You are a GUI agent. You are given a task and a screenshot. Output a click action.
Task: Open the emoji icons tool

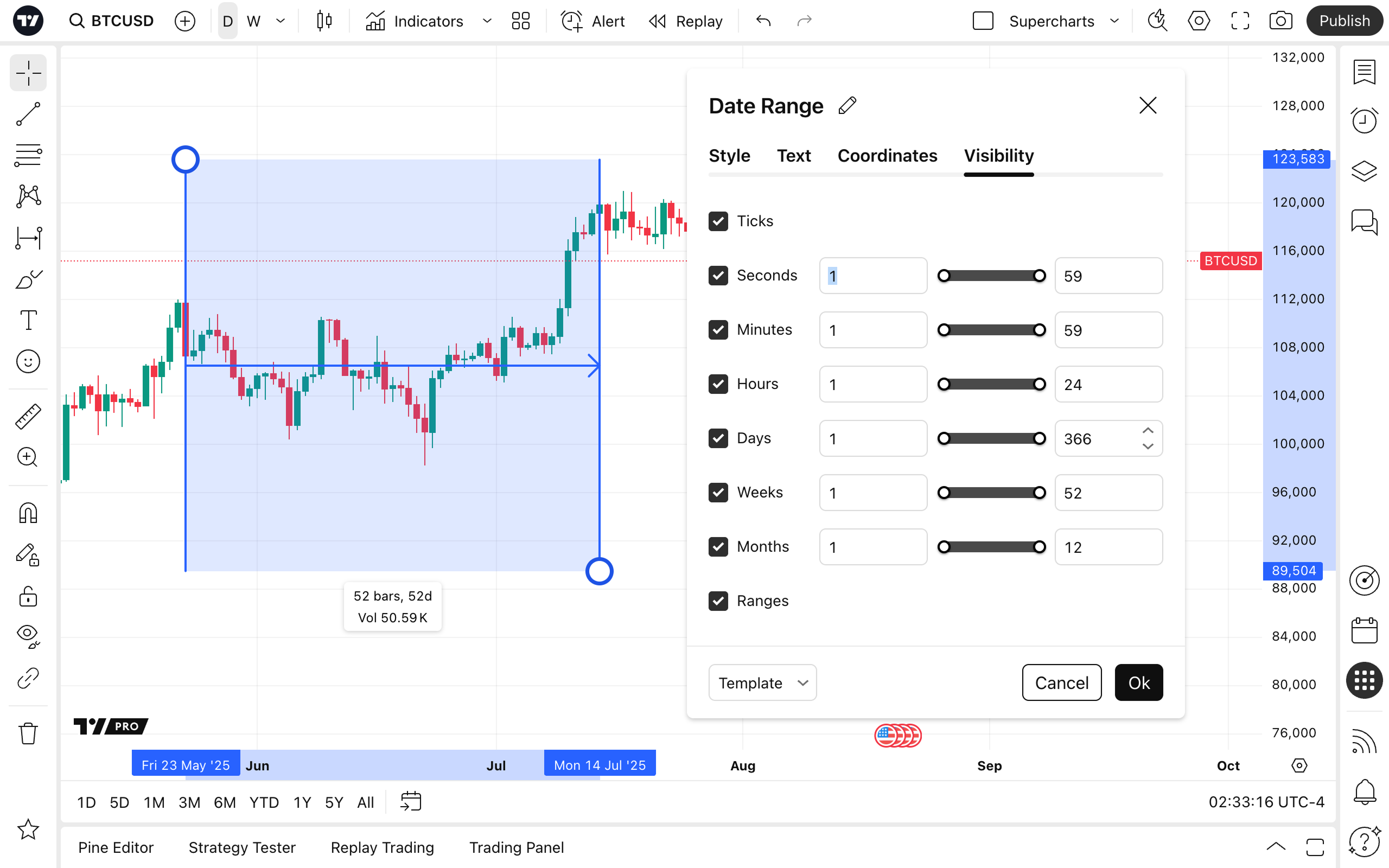tap(28, 362)
